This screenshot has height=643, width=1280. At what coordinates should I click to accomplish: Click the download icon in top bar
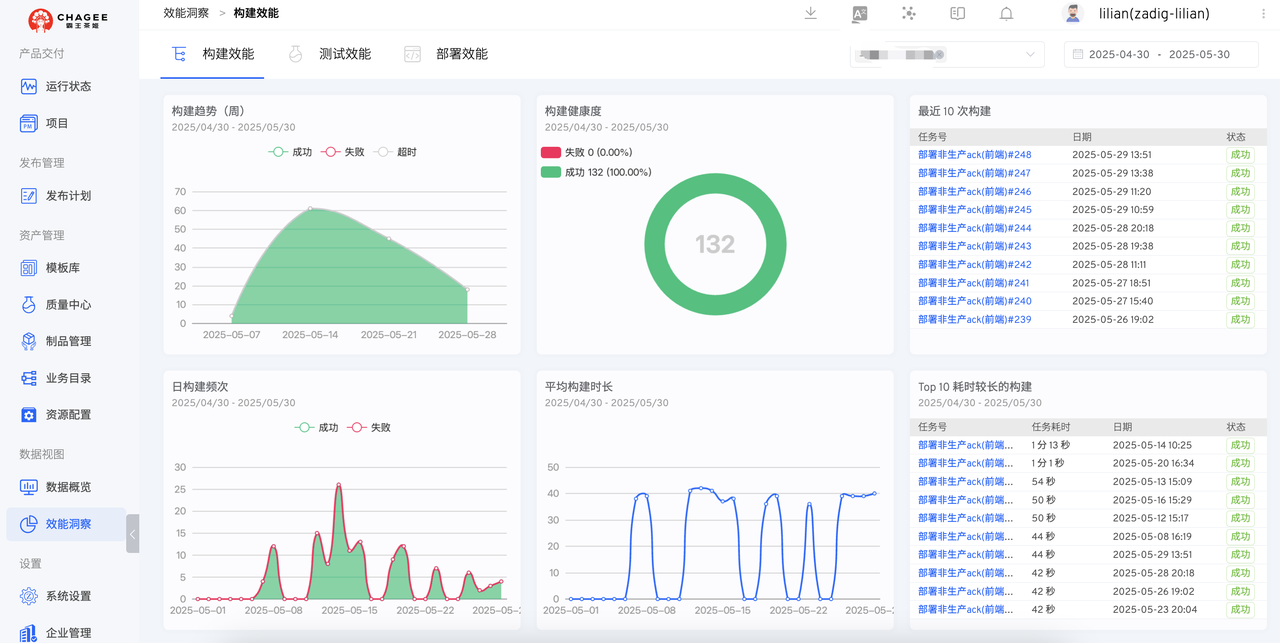[810, 13]
